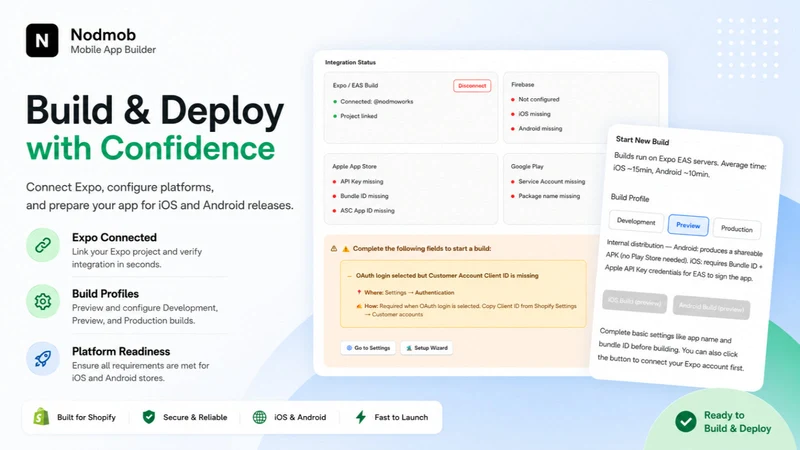This screenshot has width=800, height=450.
Task: Click the "Connected: @nodmoworks" status
Action: click(x=377, y=102)
